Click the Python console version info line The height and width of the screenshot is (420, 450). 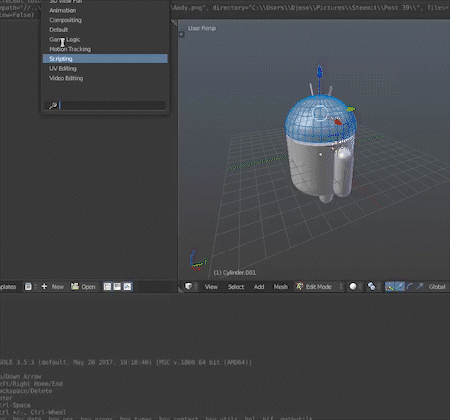click(x=126, y=362)
